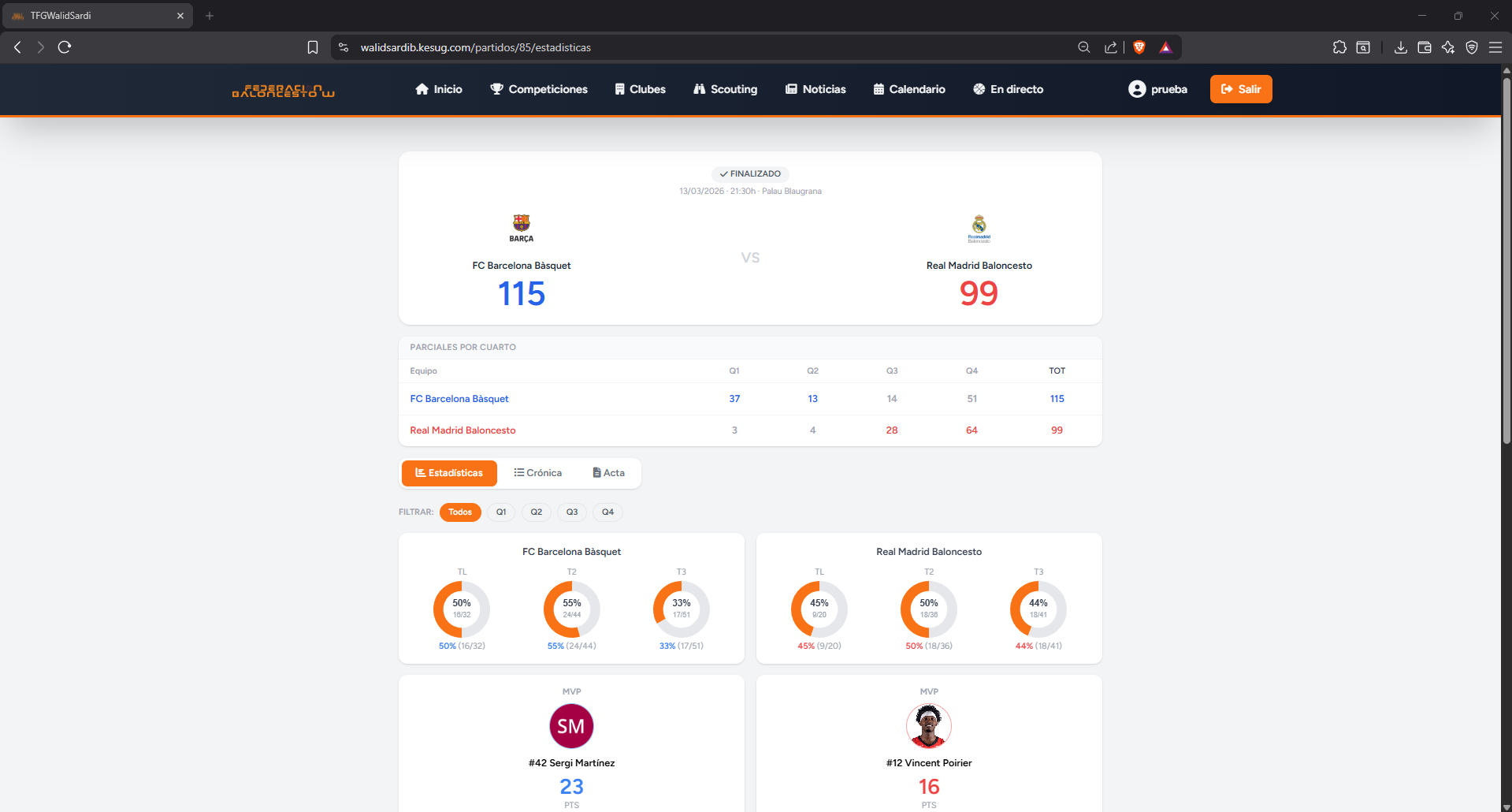Open the browser downloads icon

coord(1400,47)
